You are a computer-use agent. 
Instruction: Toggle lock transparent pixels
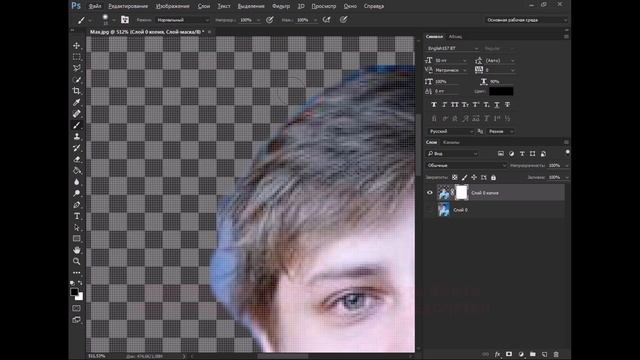point(454,178)
